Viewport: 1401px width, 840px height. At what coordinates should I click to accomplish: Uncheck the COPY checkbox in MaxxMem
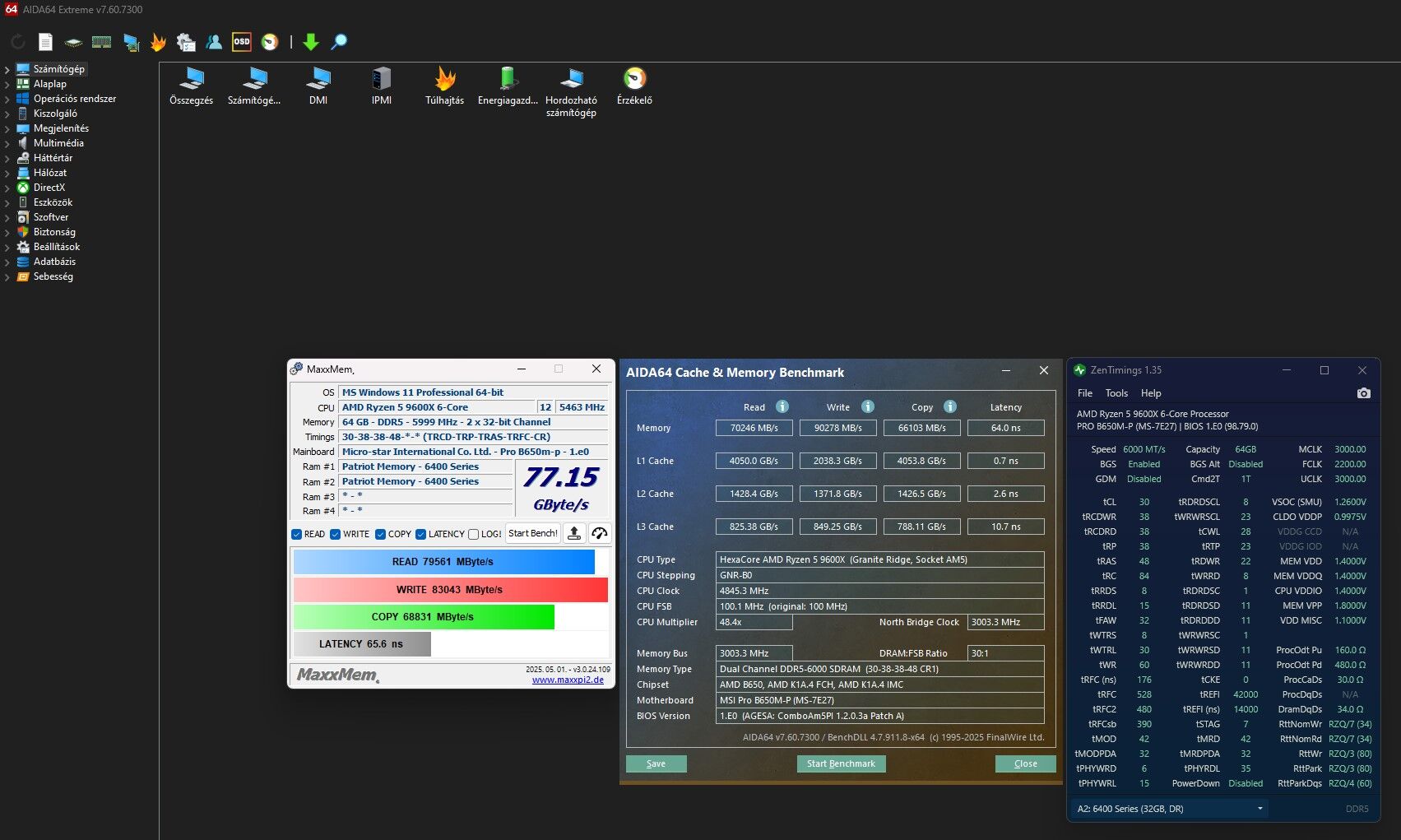(381, 534)
